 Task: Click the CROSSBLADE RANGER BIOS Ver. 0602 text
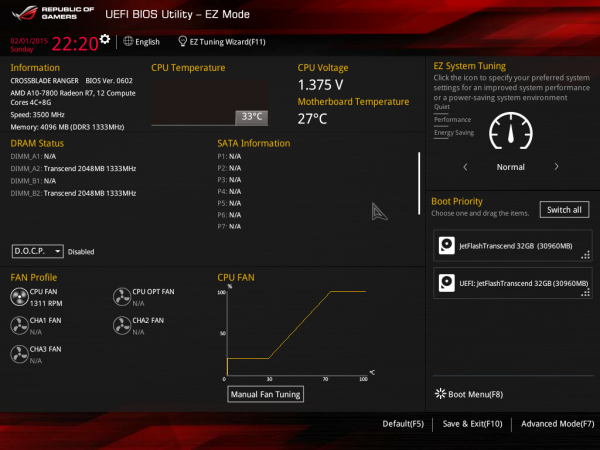[72, 81]
